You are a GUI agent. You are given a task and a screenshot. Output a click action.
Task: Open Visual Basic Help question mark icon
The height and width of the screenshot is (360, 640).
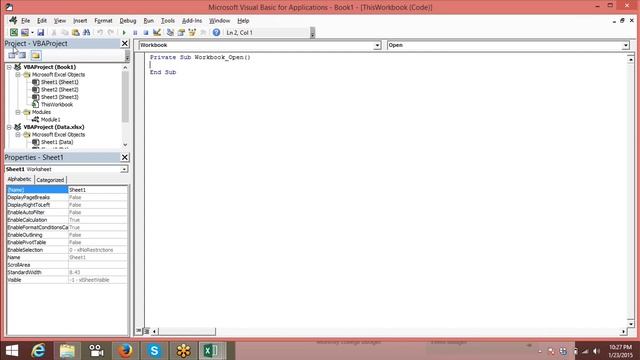click(x=216, y=32)
